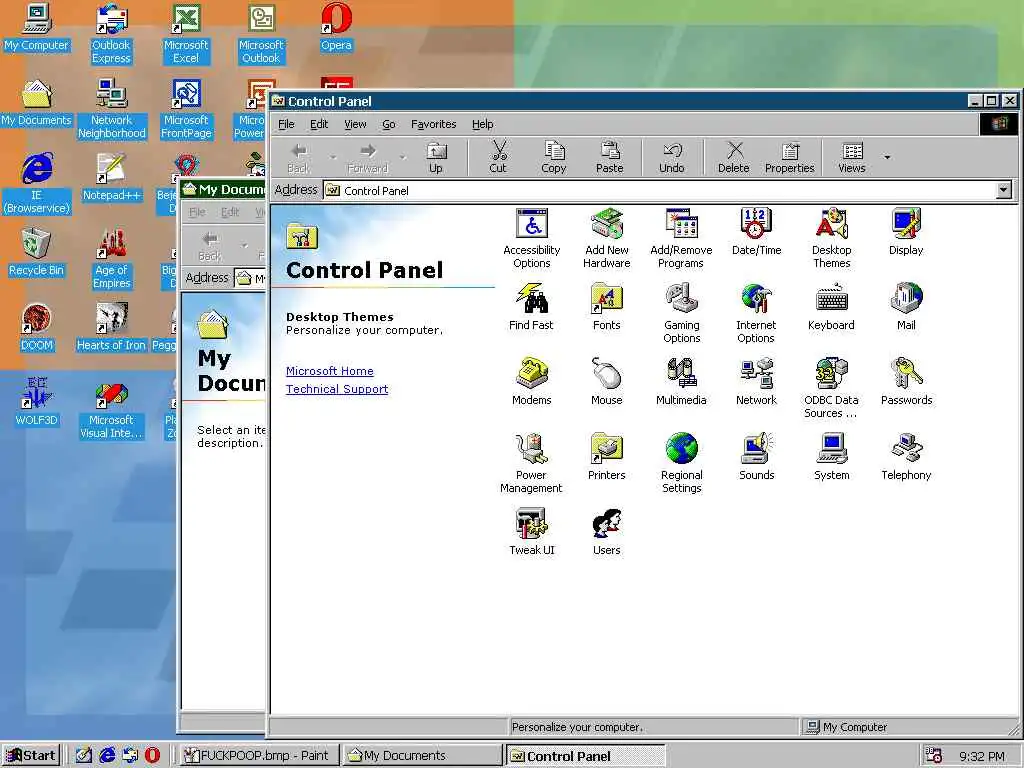This screenshot has height=768, width=1024.
Task: Open ODBC Data Sources
Action: pyautogui.click(x=831, y=388)
